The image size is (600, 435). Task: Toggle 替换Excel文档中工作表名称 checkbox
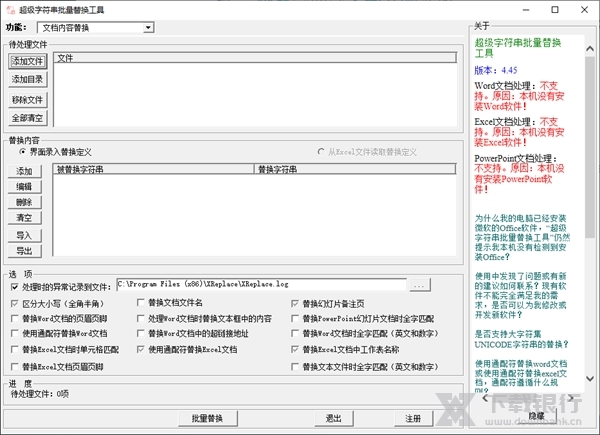tap(295, 349)
